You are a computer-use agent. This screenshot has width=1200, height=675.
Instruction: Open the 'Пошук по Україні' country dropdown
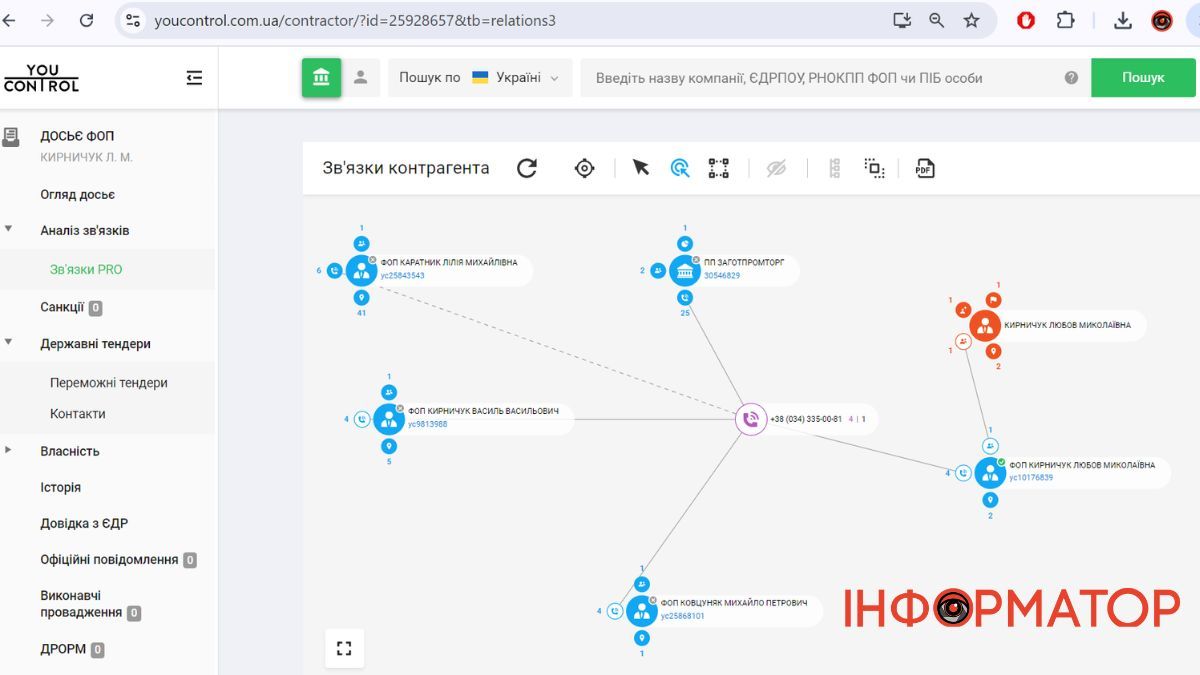[479, 78]
